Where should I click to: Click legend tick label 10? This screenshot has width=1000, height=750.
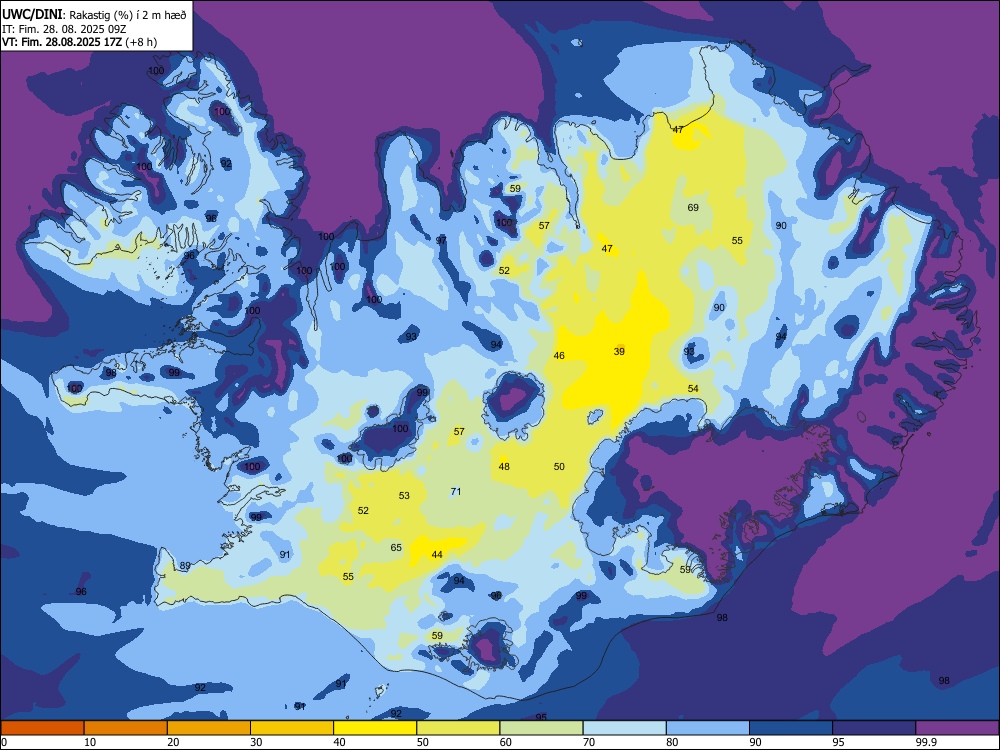(x=90, y=742)
